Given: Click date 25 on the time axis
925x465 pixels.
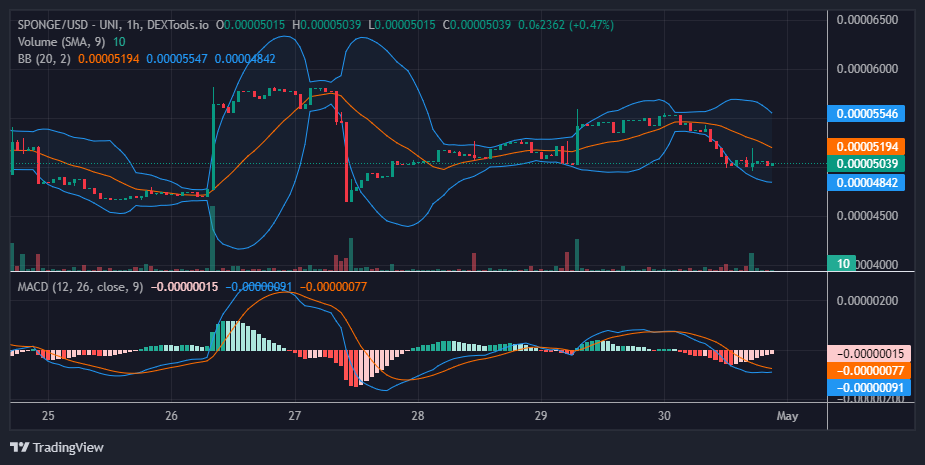Looking at the screenshot, I should point(48,416).
